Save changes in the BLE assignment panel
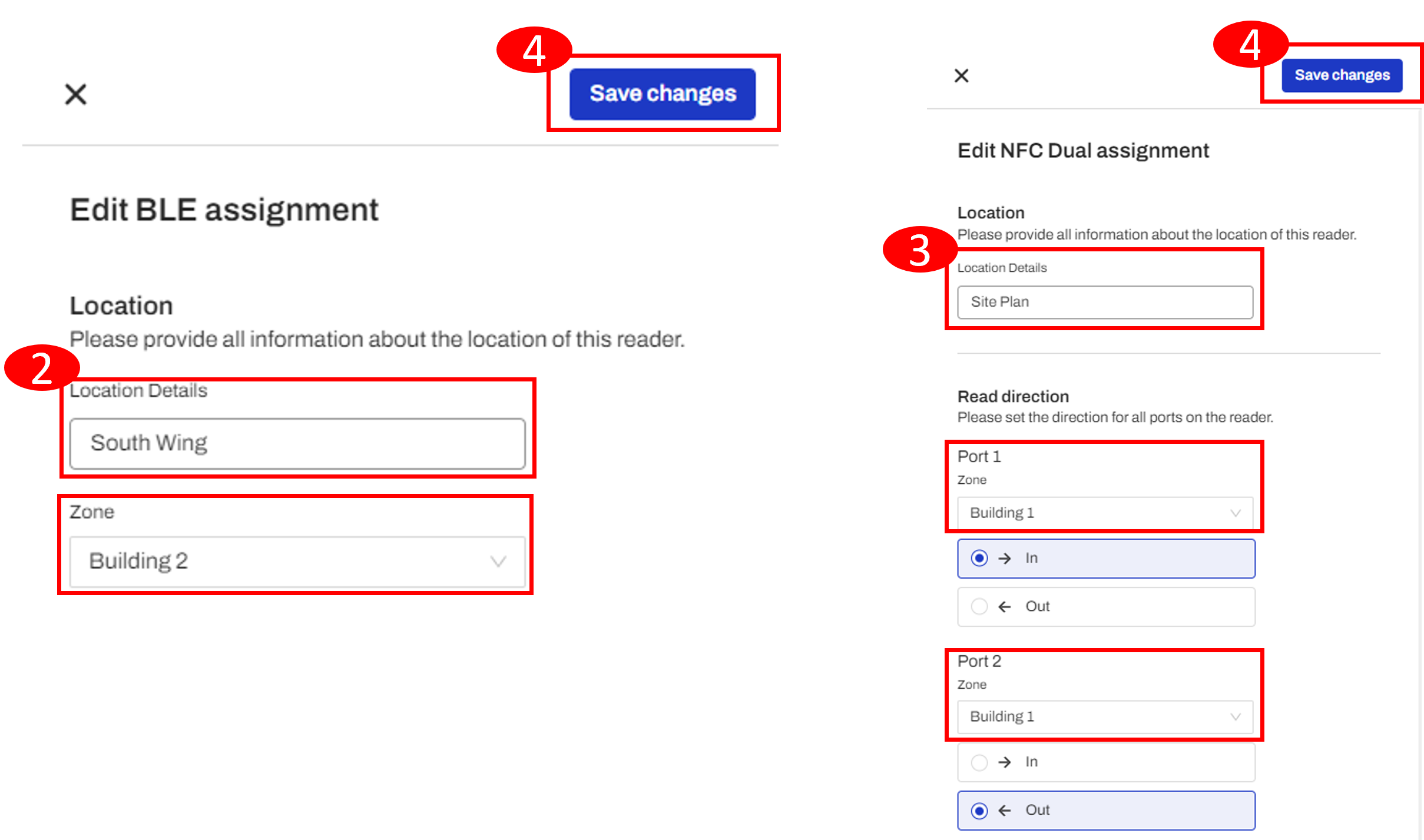This screenshot has width=1424, height=840. pyautogui.click(x=662, y=94)
